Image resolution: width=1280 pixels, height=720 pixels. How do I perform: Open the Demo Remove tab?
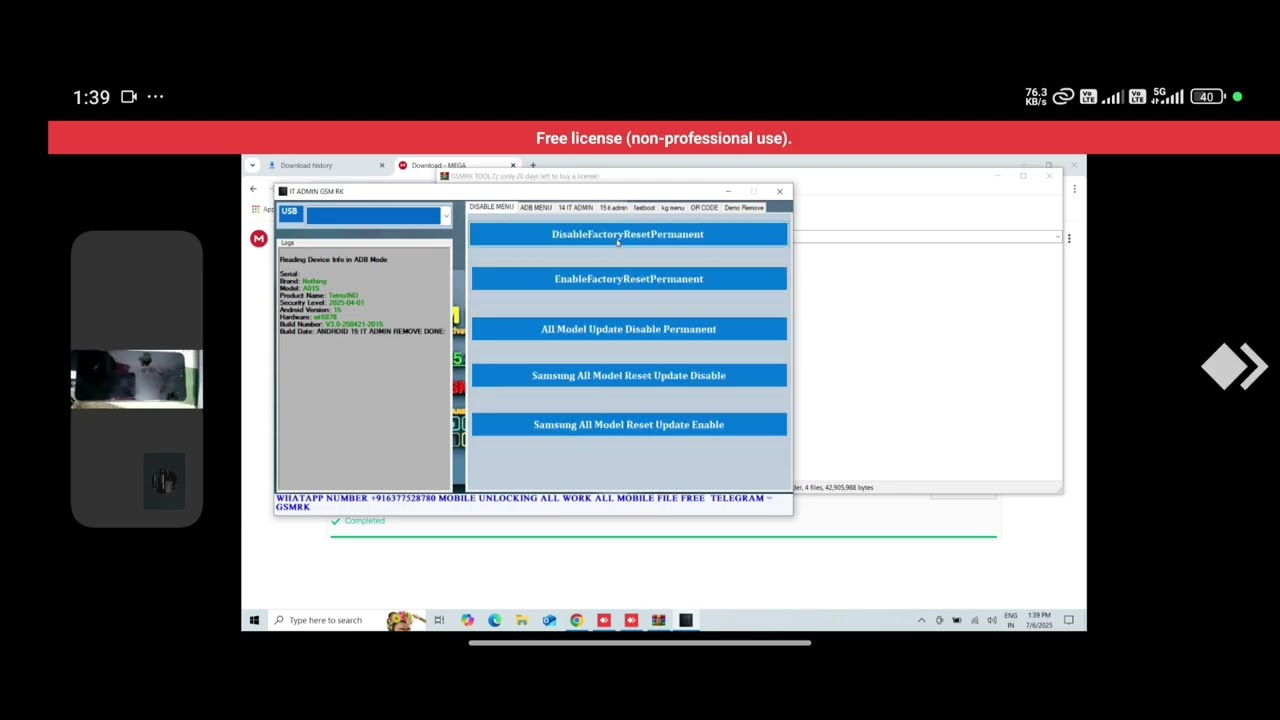[743, 207]
